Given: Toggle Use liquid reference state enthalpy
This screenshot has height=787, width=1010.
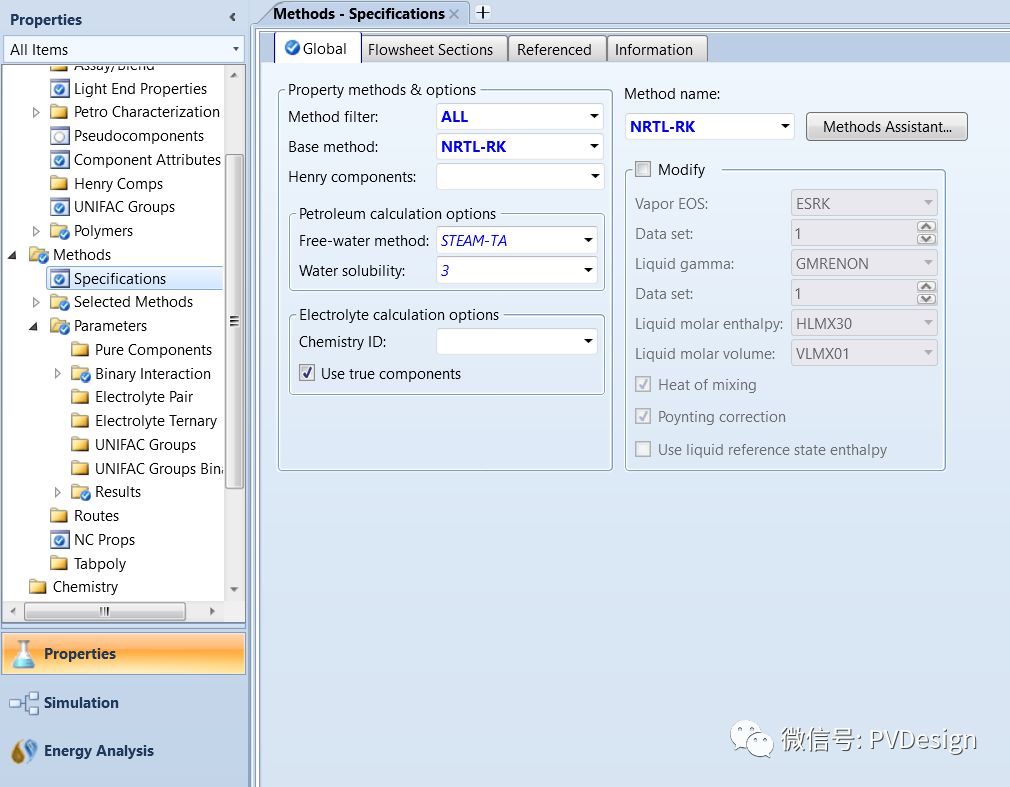Looking at the screenshot, I should click(x=643, y=449).
